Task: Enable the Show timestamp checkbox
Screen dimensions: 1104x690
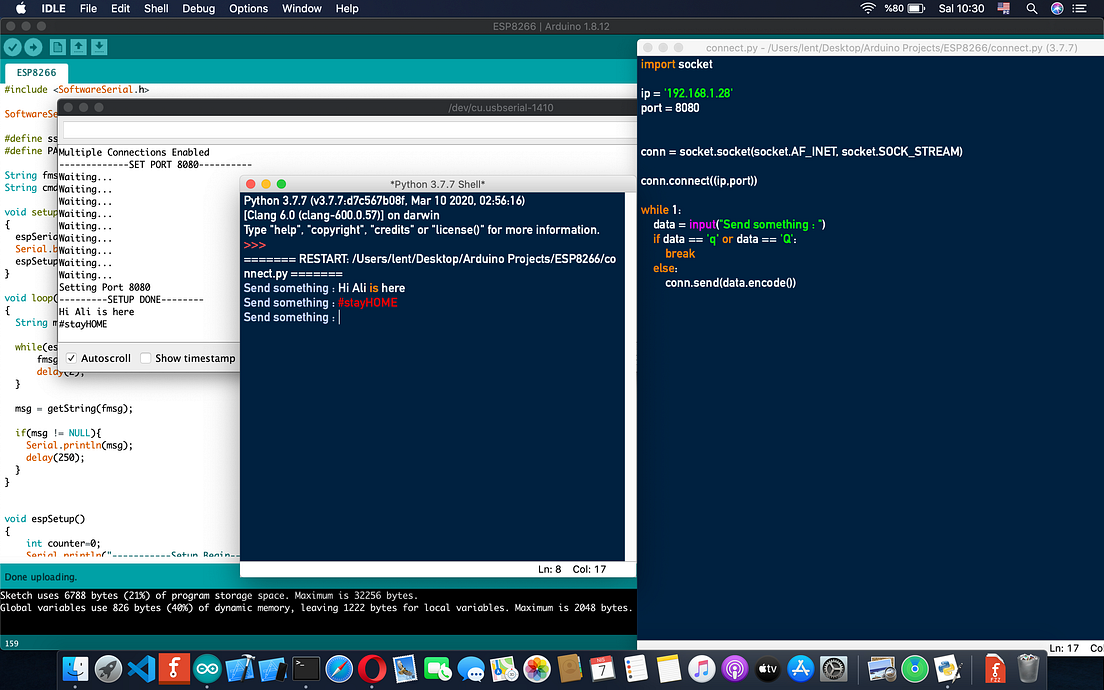Action: tap(146, 358)
